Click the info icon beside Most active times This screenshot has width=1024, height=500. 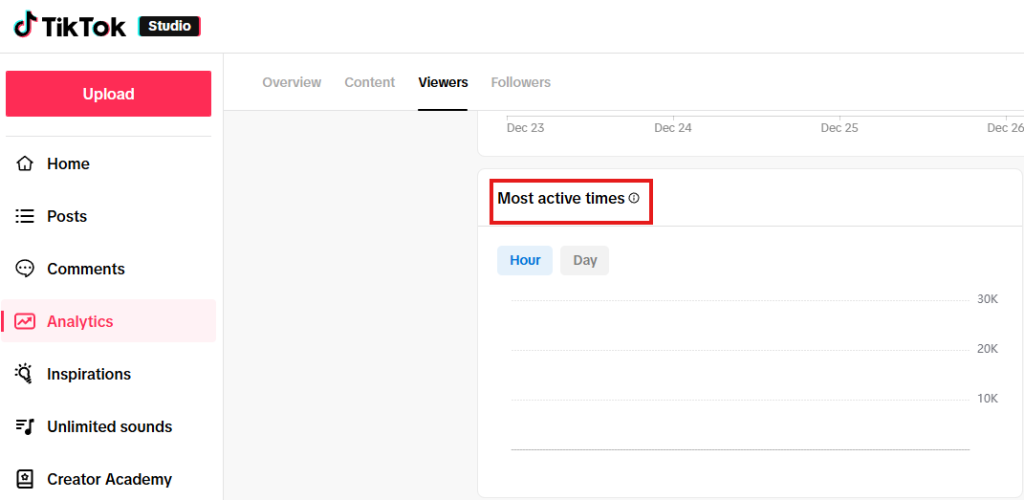pos(633,198)
